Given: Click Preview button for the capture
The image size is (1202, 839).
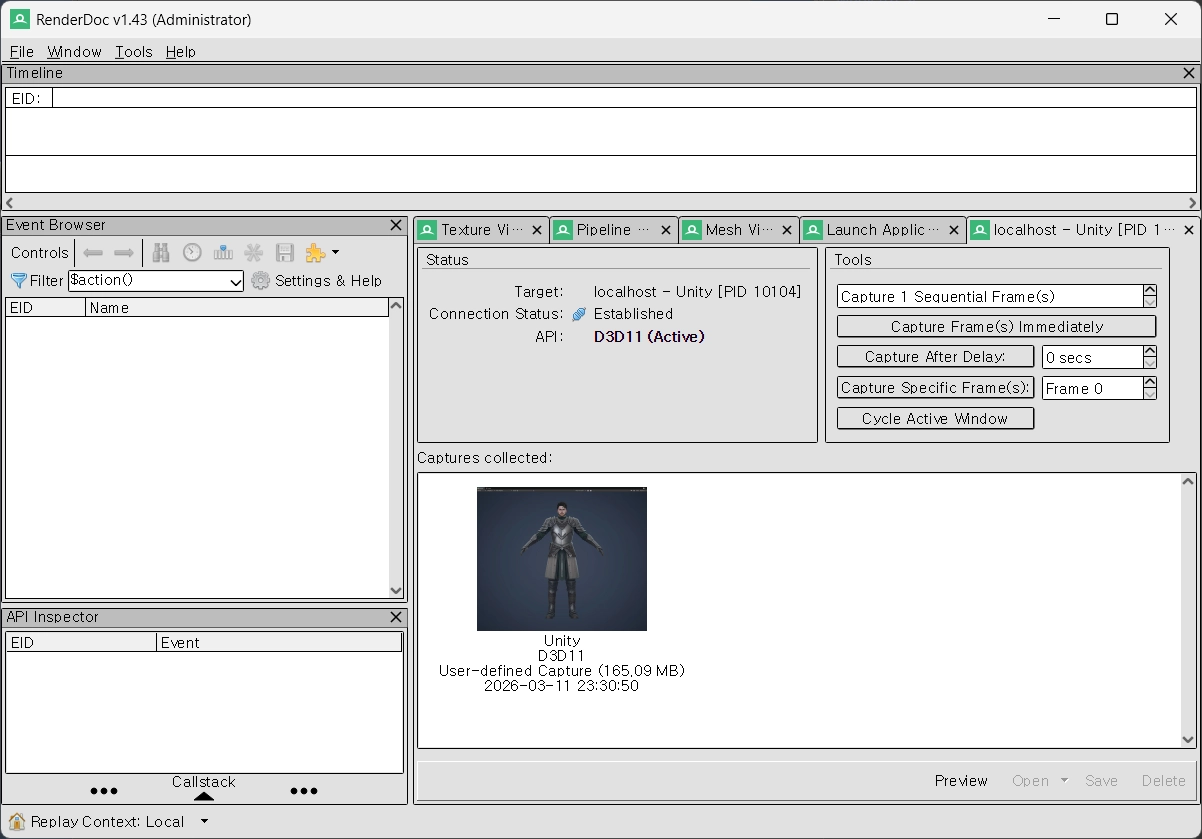Looking at the screenshot, I should click(x=961, y=781).
